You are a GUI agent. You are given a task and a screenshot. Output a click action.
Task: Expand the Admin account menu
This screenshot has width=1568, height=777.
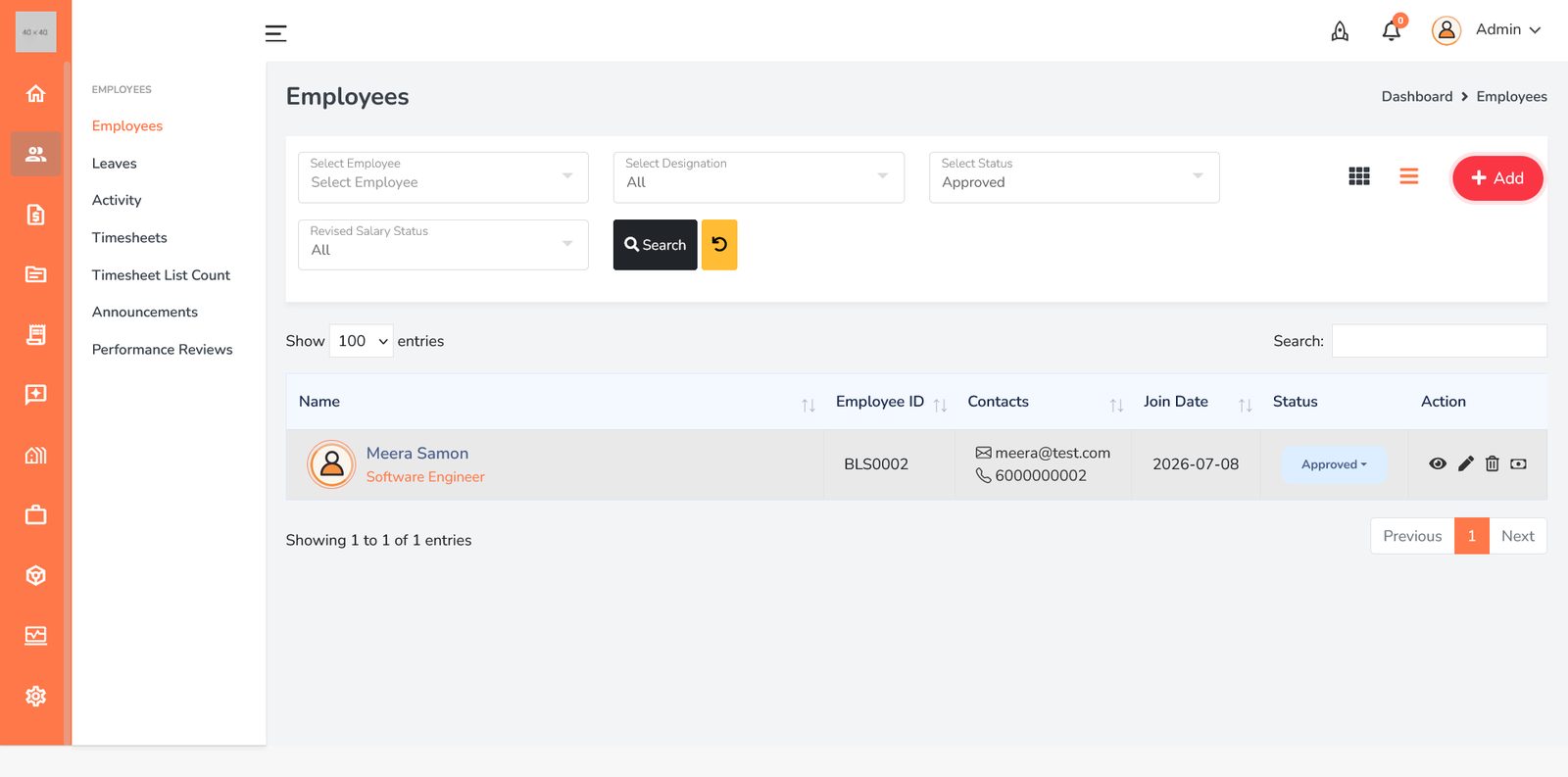click(x=1508, y=29)
